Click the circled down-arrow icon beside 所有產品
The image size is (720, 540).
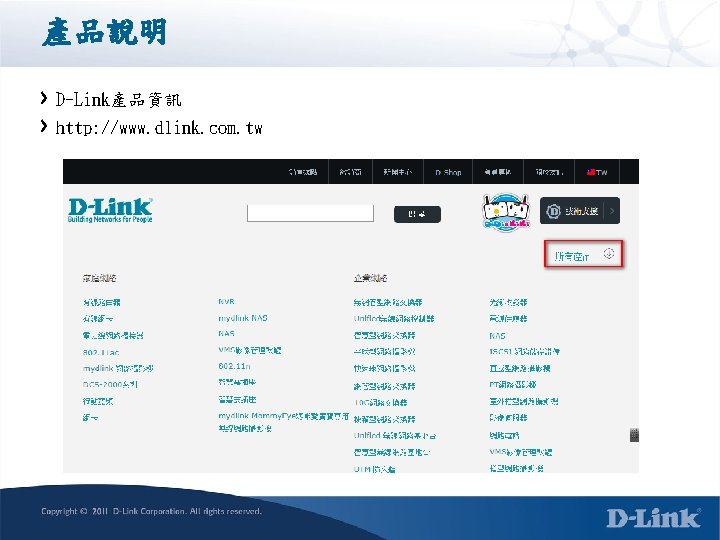(609, 253)
